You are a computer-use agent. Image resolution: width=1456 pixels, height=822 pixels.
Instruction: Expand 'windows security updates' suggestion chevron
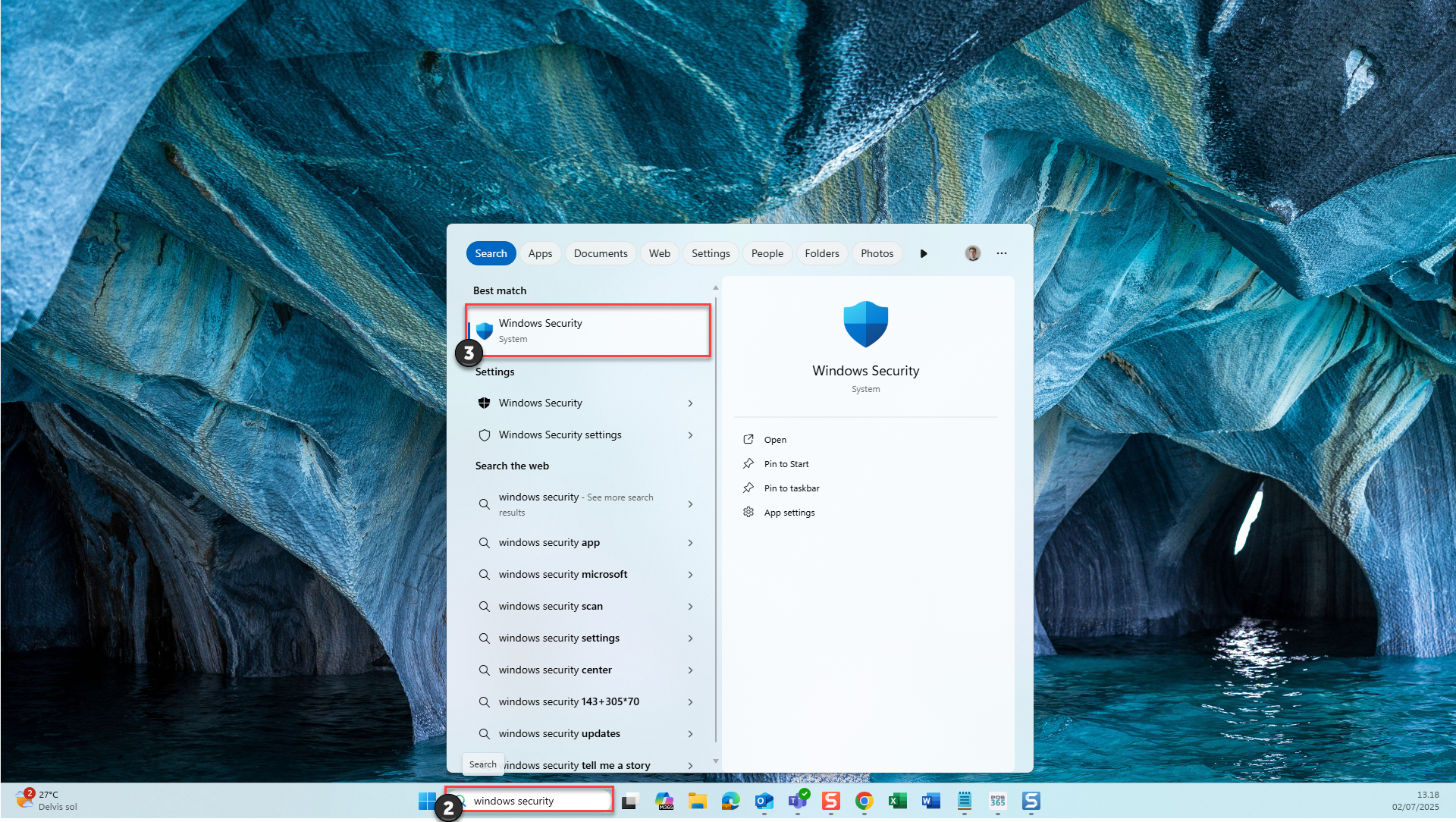(690, 734)
